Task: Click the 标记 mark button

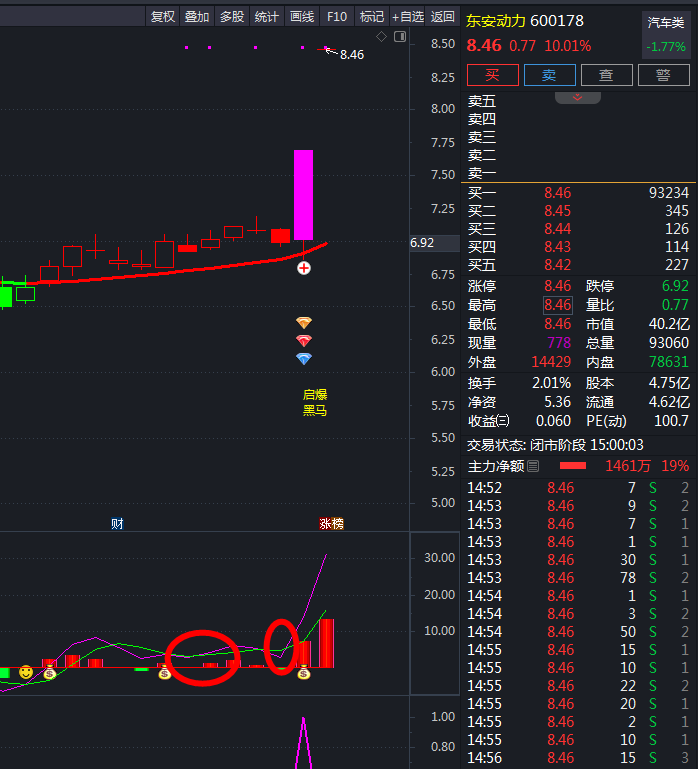Action: click(x=372, y=17)
